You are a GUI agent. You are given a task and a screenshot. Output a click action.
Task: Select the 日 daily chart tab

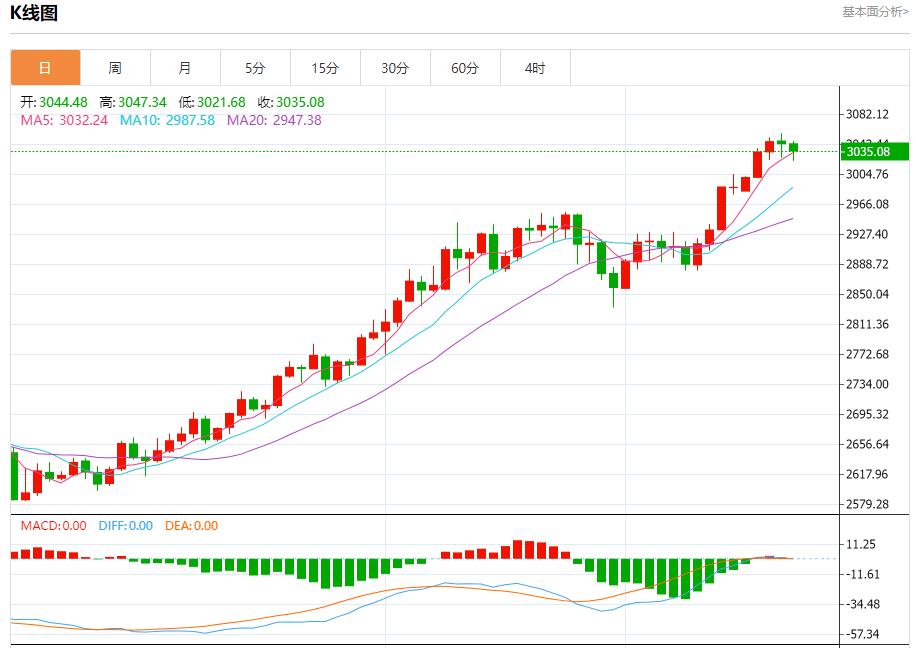tap(45, 68)
